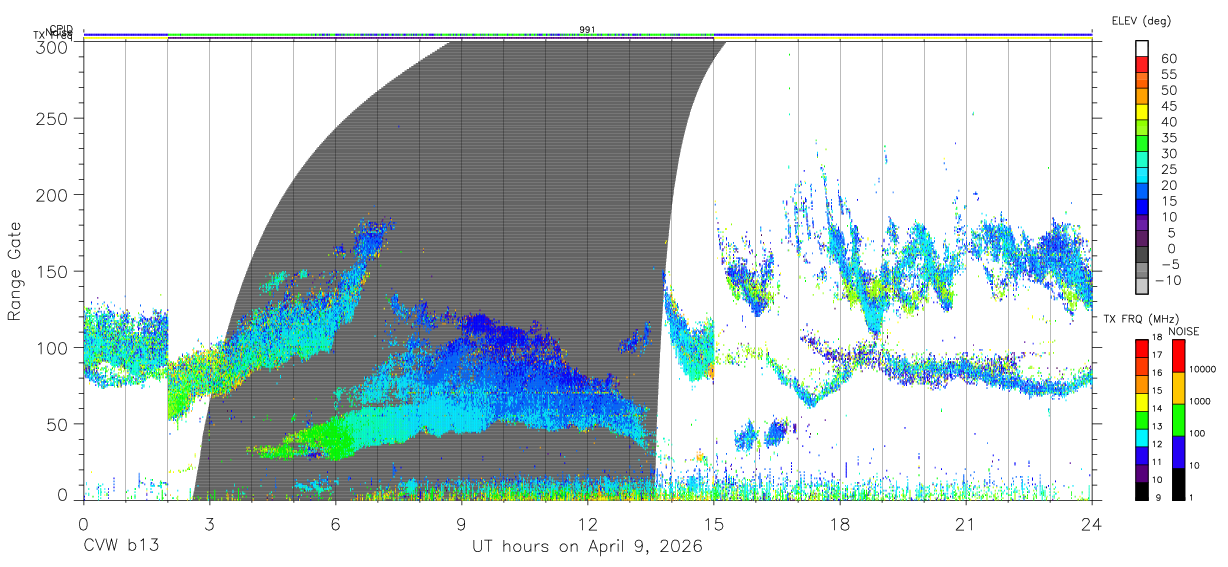Click the "18" hour tick on time axis
This screenshot has height=567, width=1228.
pyautogui.click(x=839, y=524)
